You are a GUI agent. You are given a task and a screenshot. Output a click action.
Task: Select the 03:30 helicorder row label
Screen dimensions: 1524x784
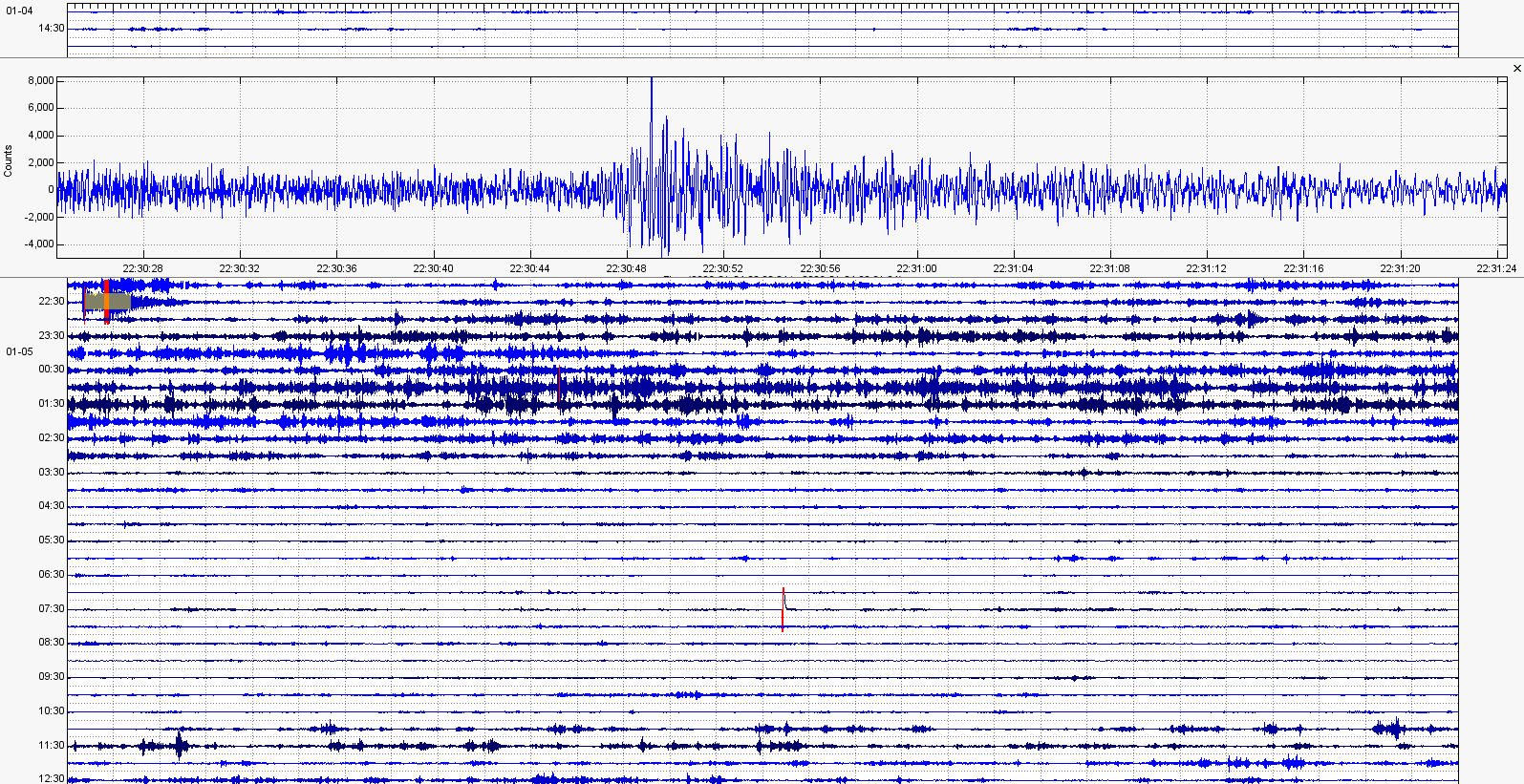coord(52,473)
